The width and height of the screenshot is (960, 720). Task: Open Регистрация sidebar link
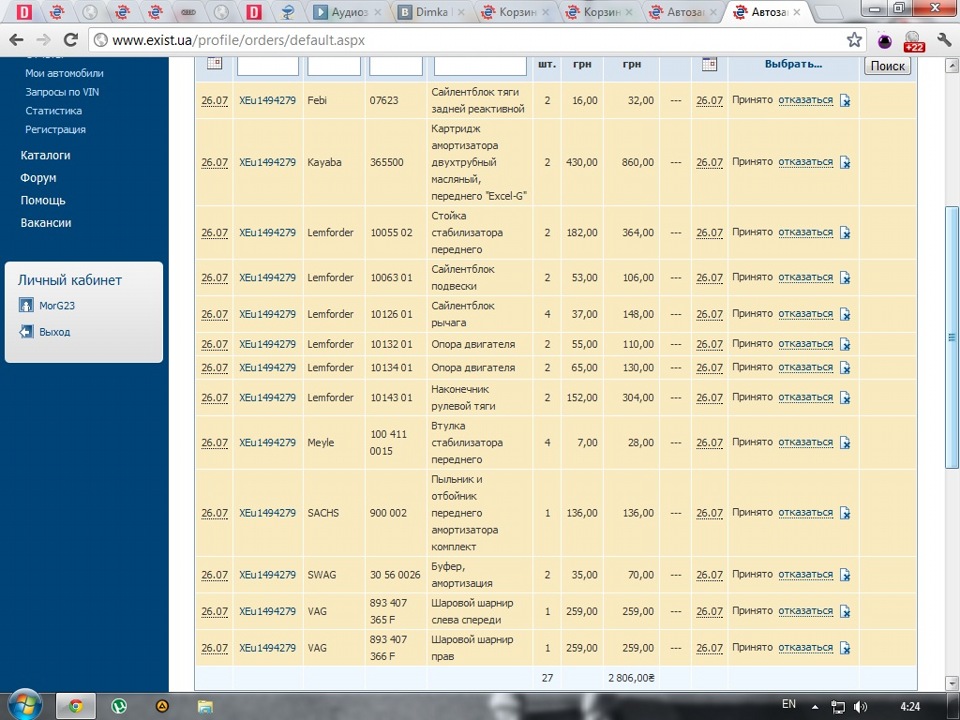55,129
